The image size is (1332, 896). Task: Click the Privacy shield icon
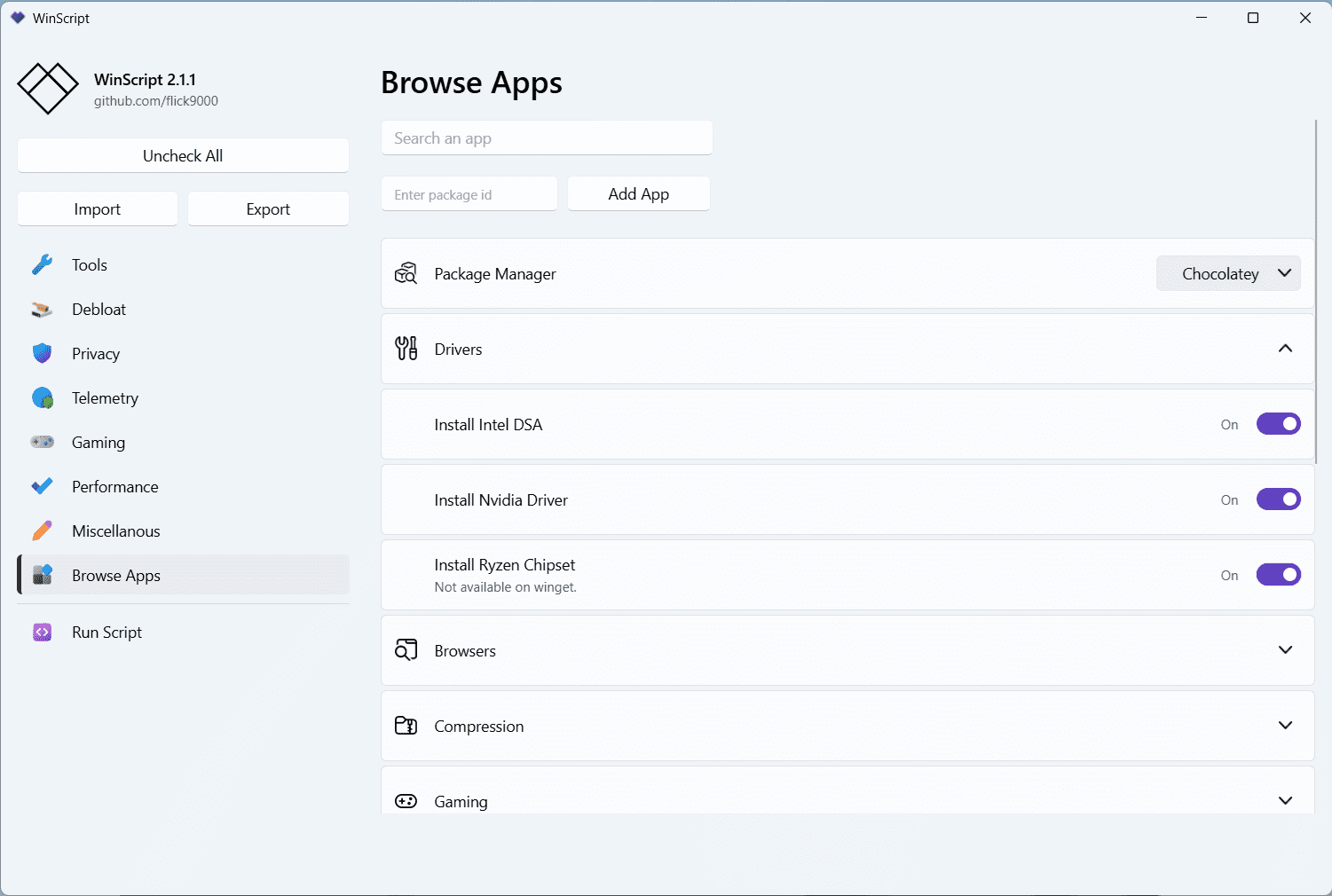(x=42, y=354)
